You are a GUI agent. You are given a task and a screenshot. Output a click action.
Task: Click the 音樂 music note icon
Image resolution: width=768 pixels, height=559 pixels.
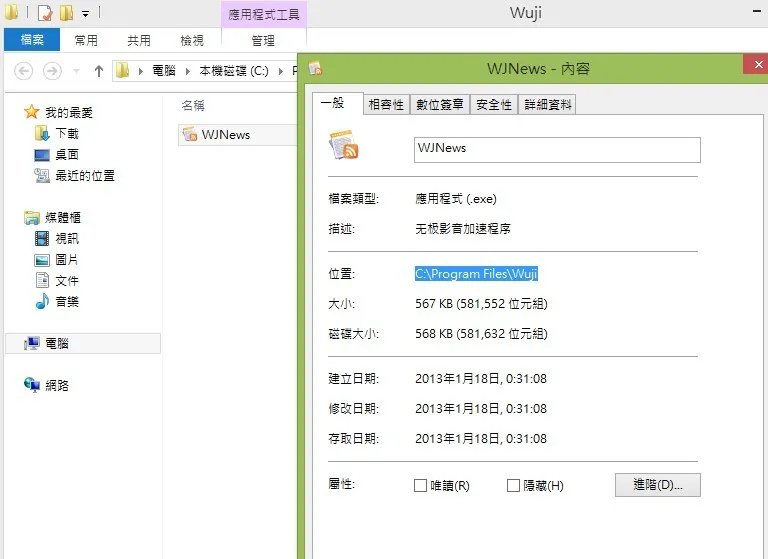pos(42,301)
